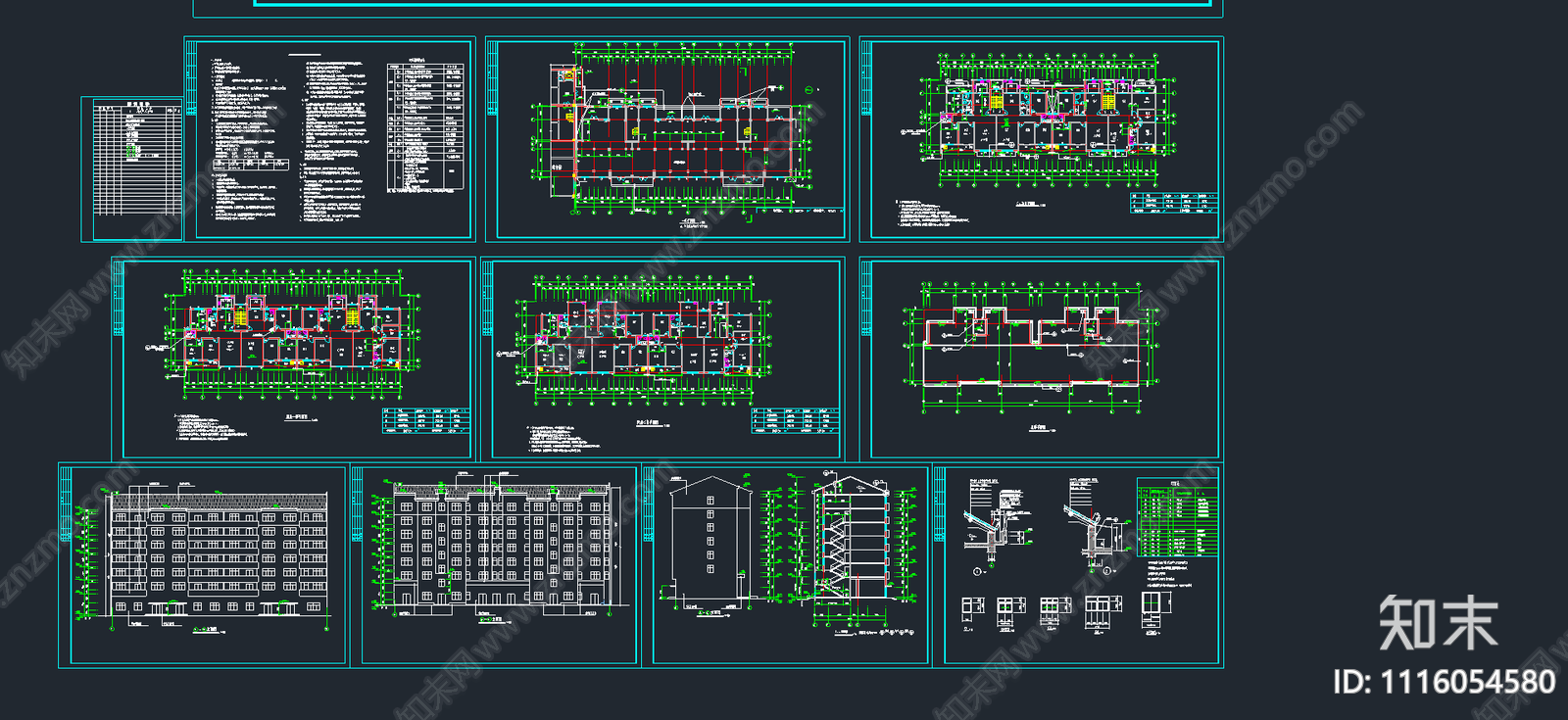Click the ID 1116054580 text
The image size is (1568, 720).
coord(1444,682)
